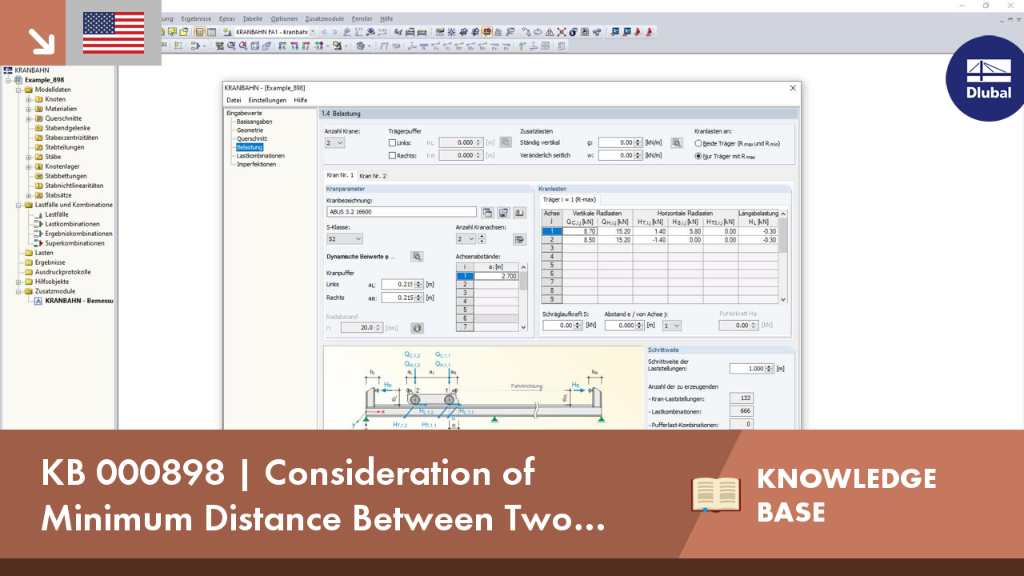Click save crane icon next to ABUS field
The height and width of the screenshot is (576, 1024).
point(504,212)
